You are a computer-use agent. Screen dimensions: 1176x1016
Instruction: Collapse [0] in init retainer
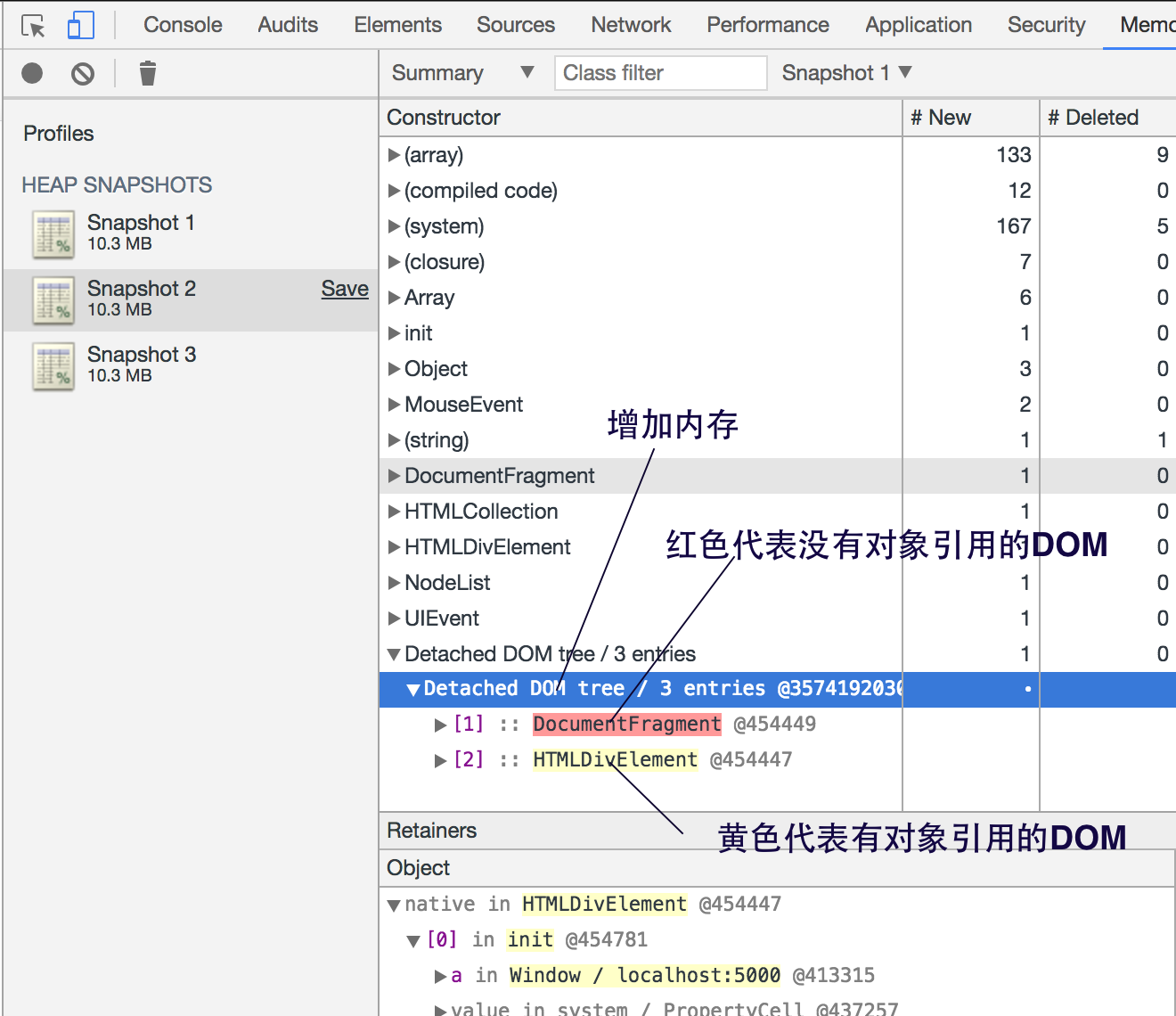[x=413, y=941]
